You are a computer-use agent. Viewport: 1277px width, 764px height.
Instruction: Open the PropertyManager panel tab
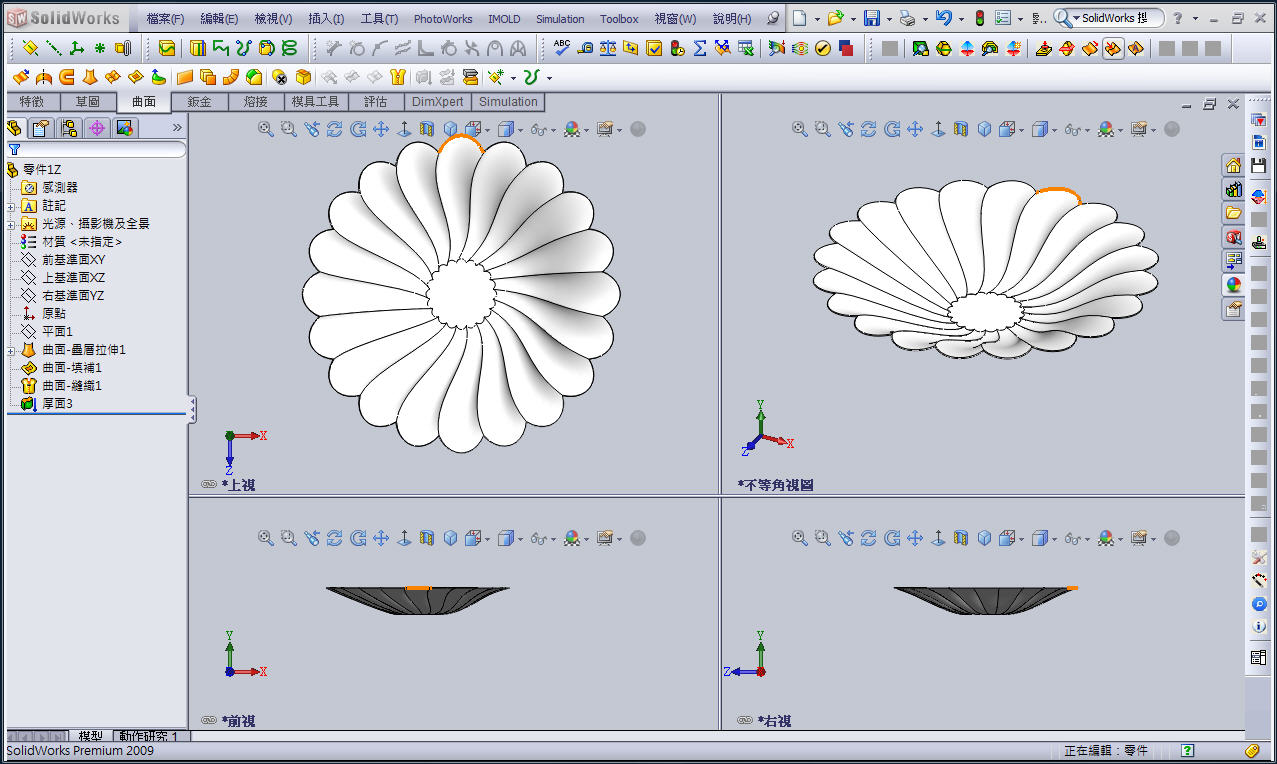tap(41, 128)
